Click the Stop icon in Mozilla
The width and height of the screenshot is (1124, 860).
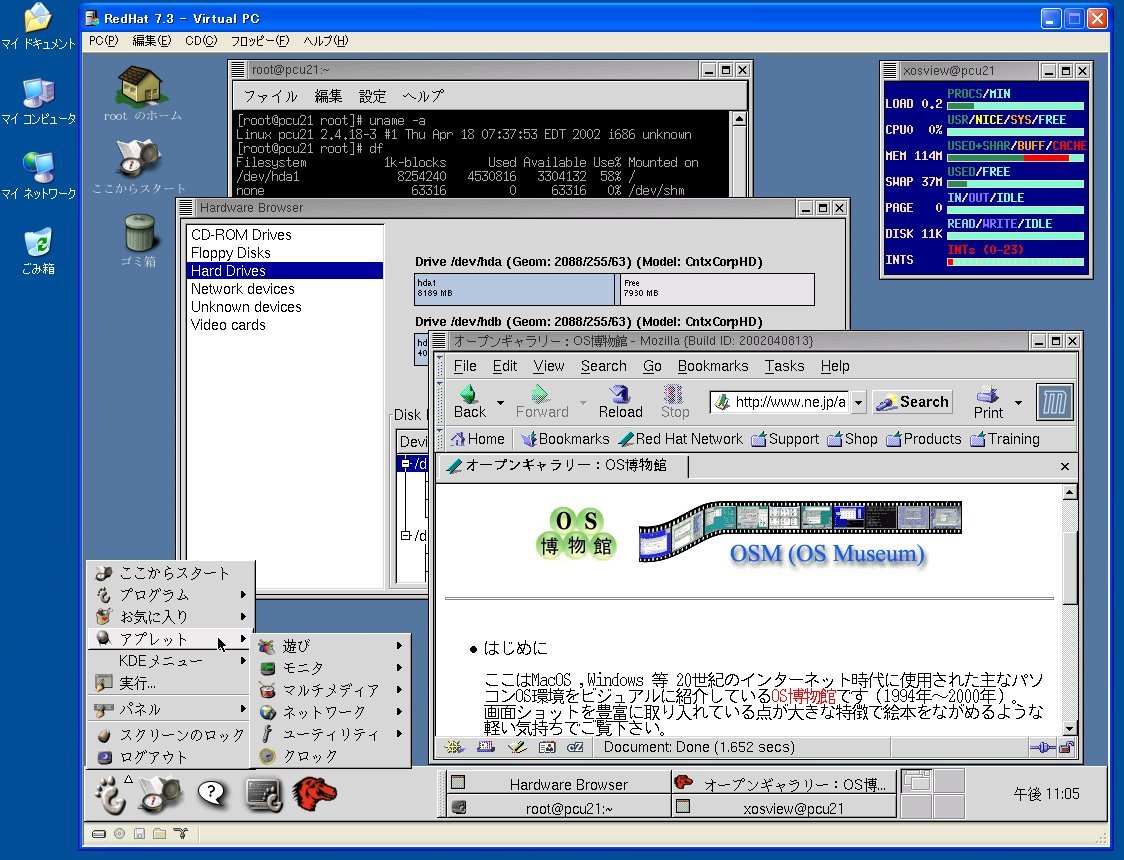[674, 393]
